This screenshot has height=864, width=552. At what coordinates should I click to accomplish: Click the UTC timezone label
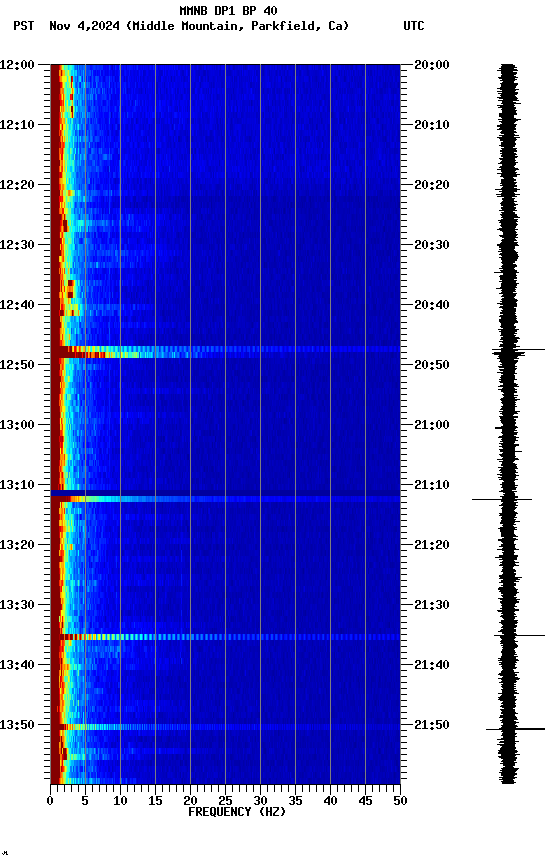pyautogui.click(x=414, y=26)
